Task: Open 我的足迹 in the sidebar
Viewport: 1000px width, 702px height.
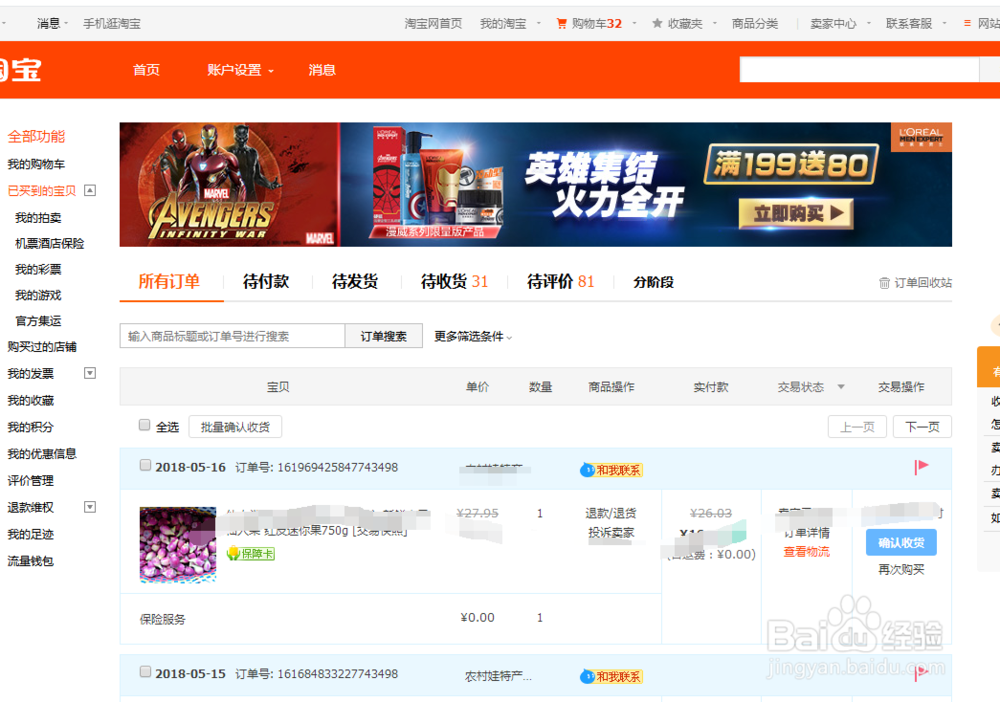Action: pos(31,534)
